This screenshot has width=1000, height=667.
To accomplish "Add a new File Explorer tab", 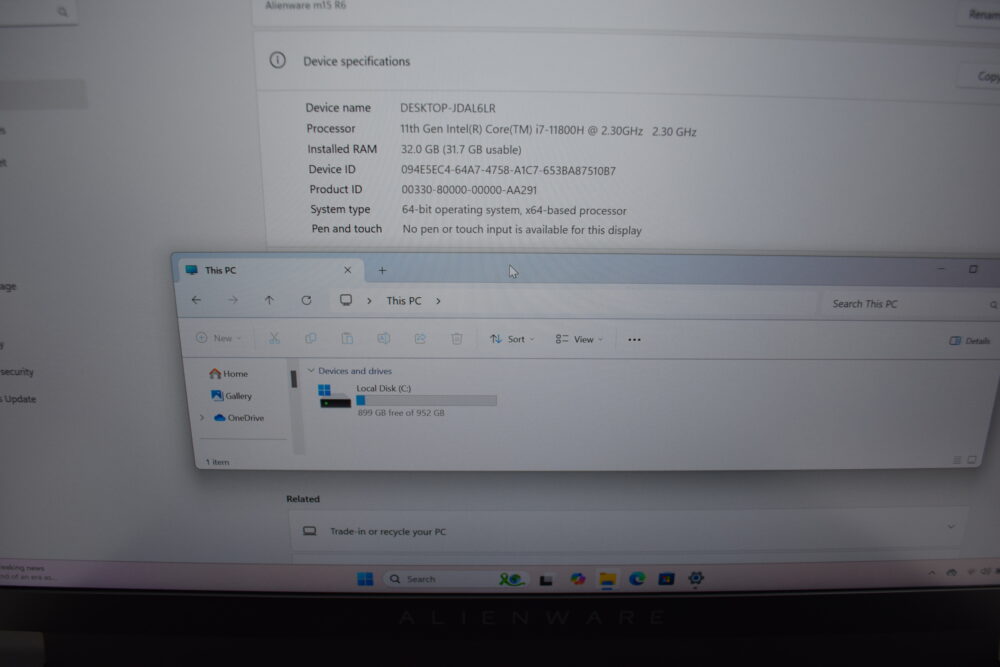I will (382, 270).
